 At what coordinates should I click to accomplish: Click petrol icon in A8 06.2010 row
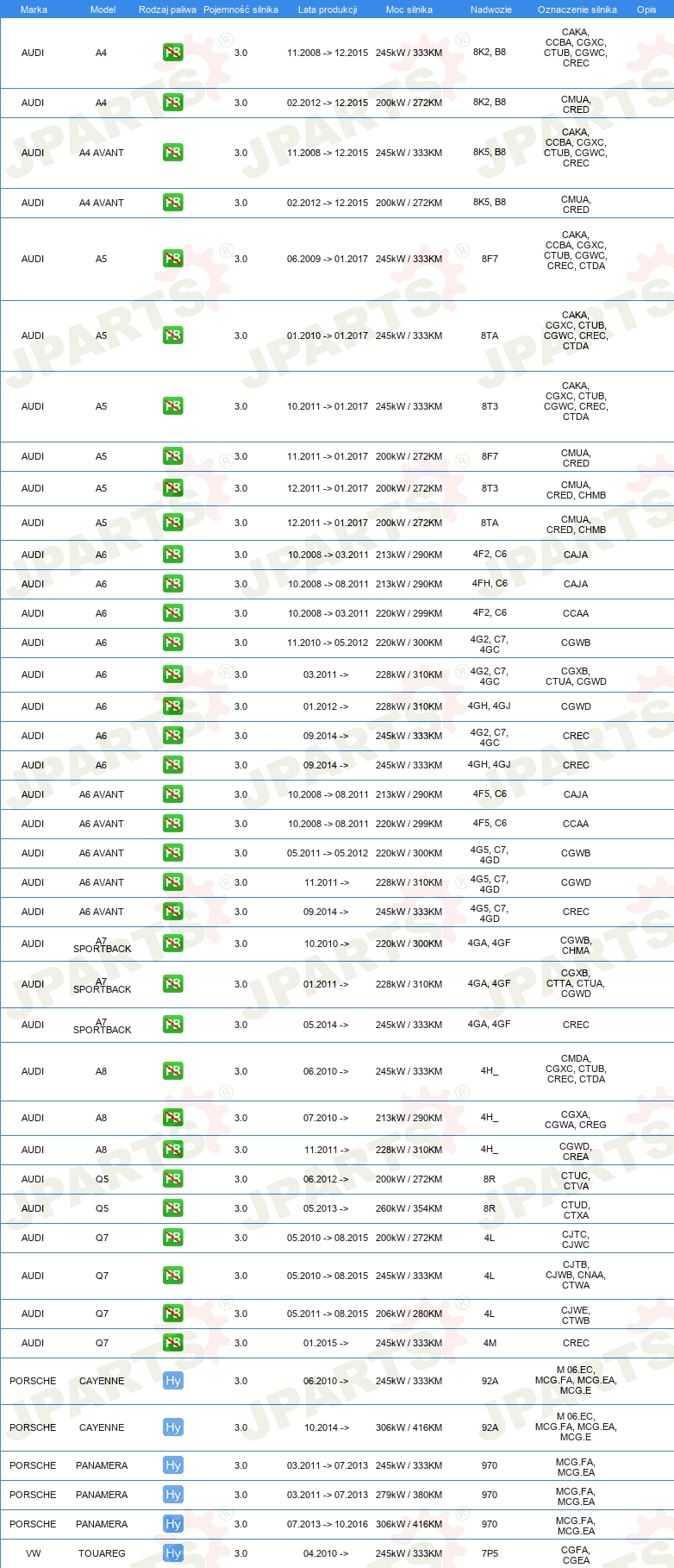(173, 1071)
